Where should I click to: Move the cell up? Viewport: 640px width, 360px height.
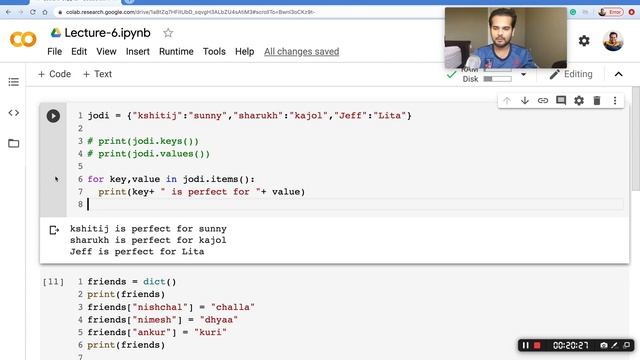click(507, 100)
